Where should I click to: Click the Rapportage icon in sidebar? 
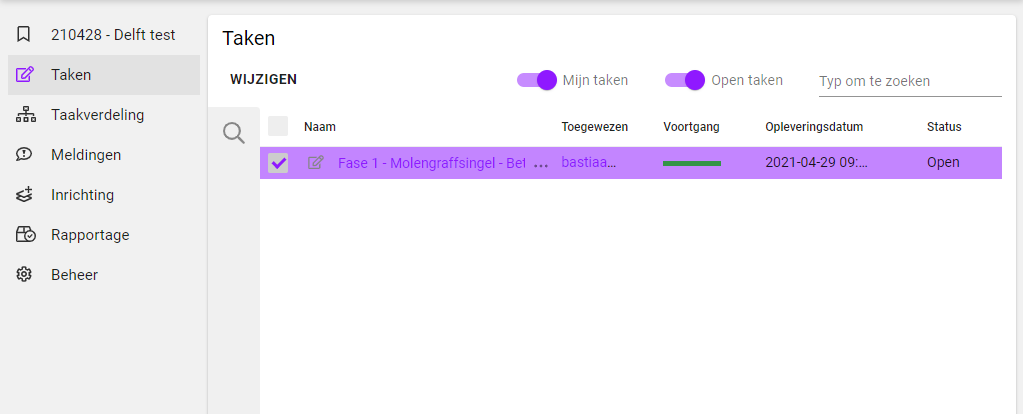pos(25,235)
